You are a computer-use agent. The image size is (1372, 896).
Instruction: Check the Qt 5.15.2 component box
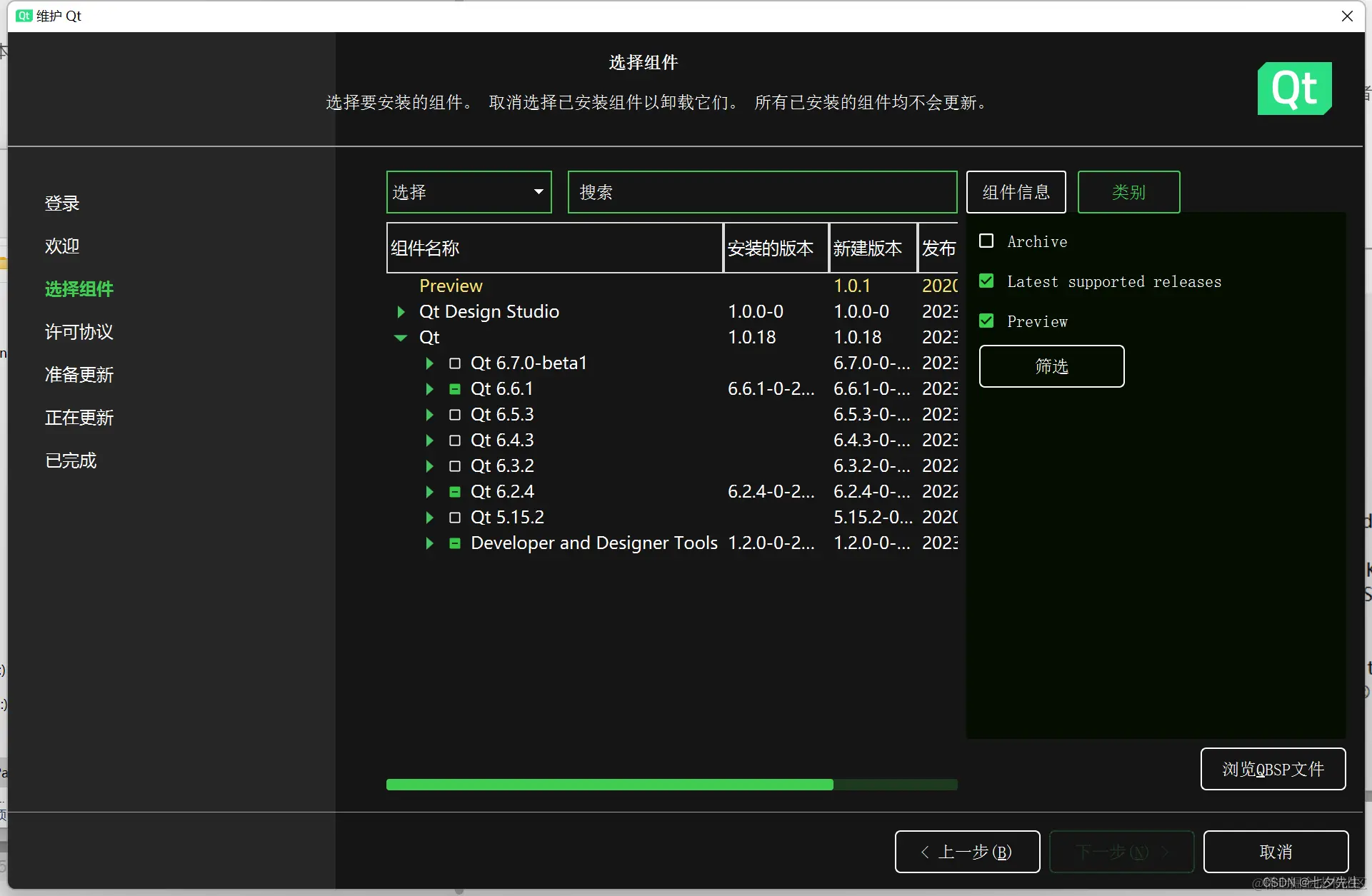coord(454,518)
